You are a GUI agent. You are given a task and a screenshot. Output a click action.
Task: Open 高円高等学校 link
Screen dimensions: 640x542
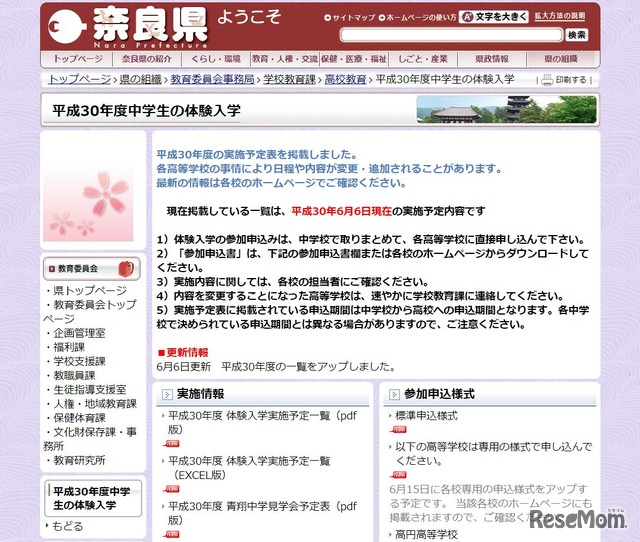(426, 535)
